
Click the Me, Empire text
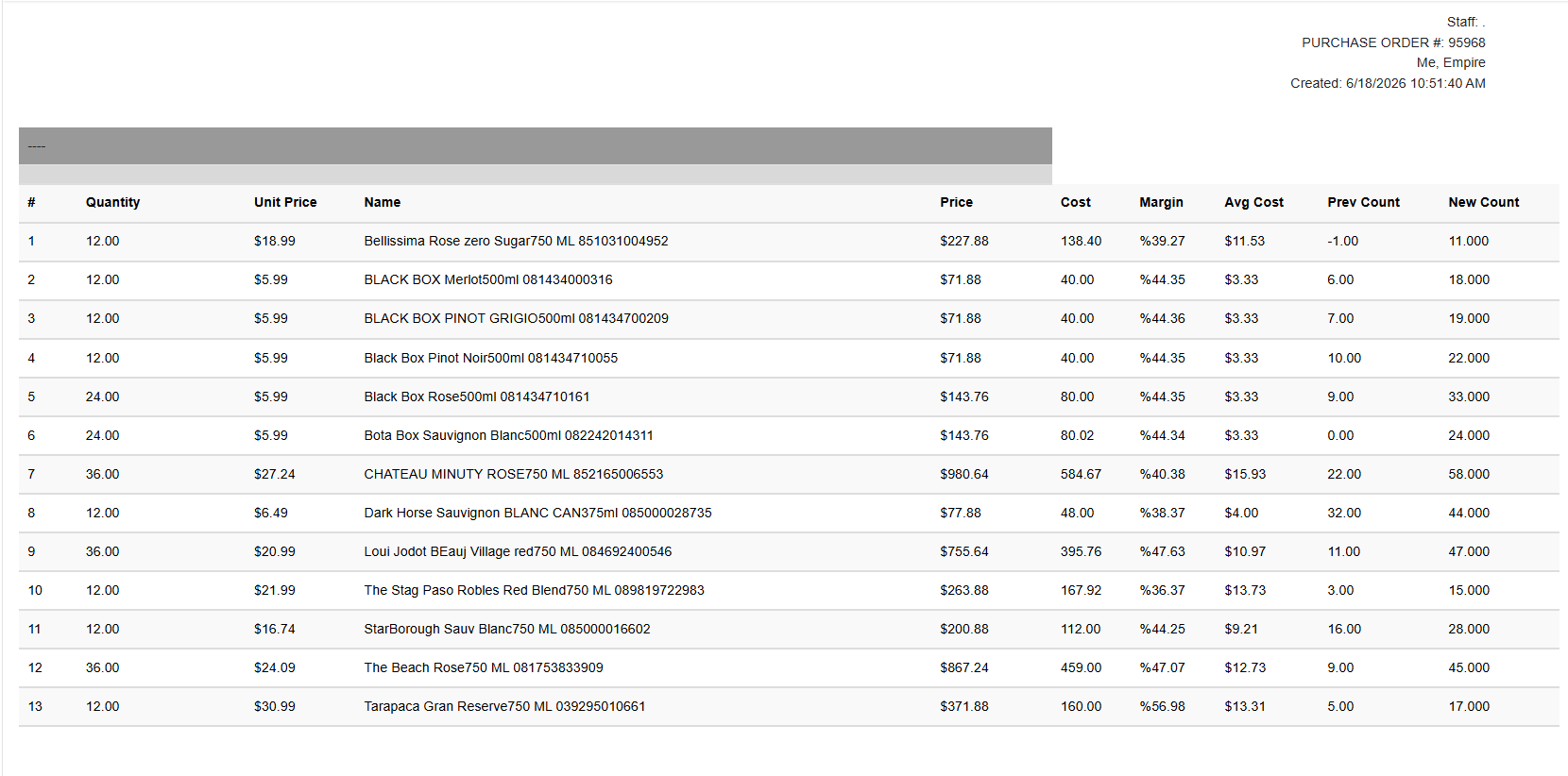pyautogui.click(x=1451, y=62)
